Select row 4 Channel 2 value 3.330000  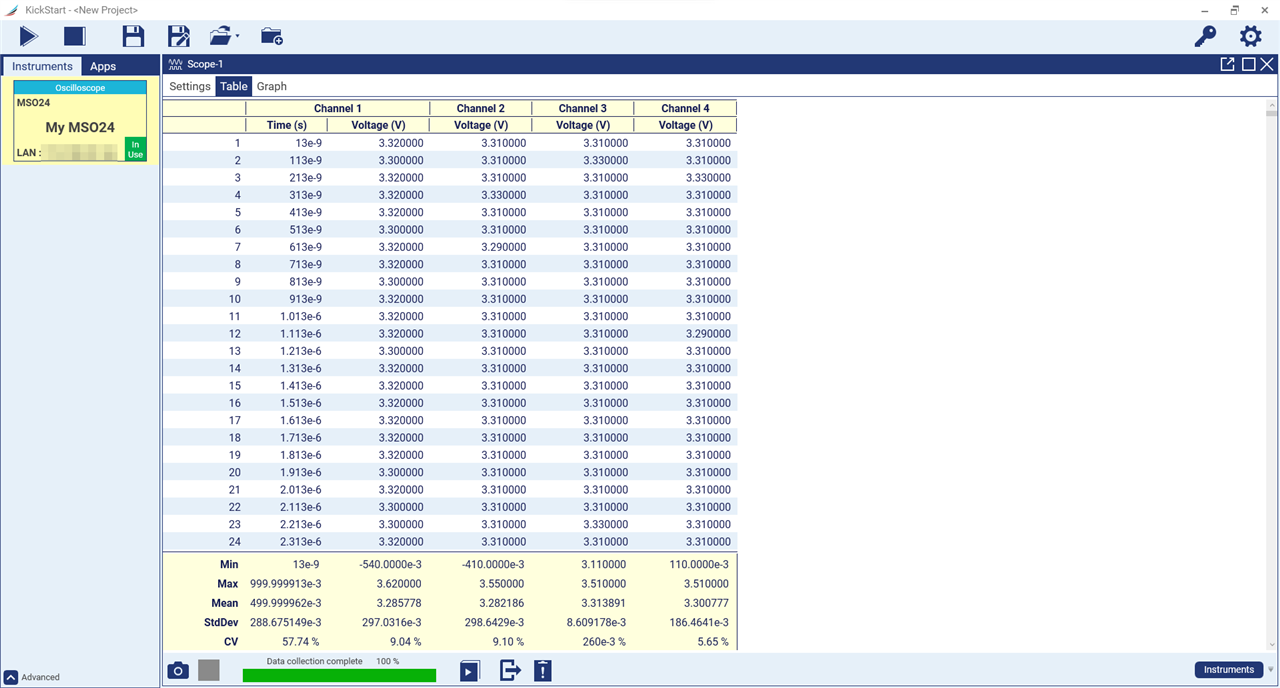481,195
